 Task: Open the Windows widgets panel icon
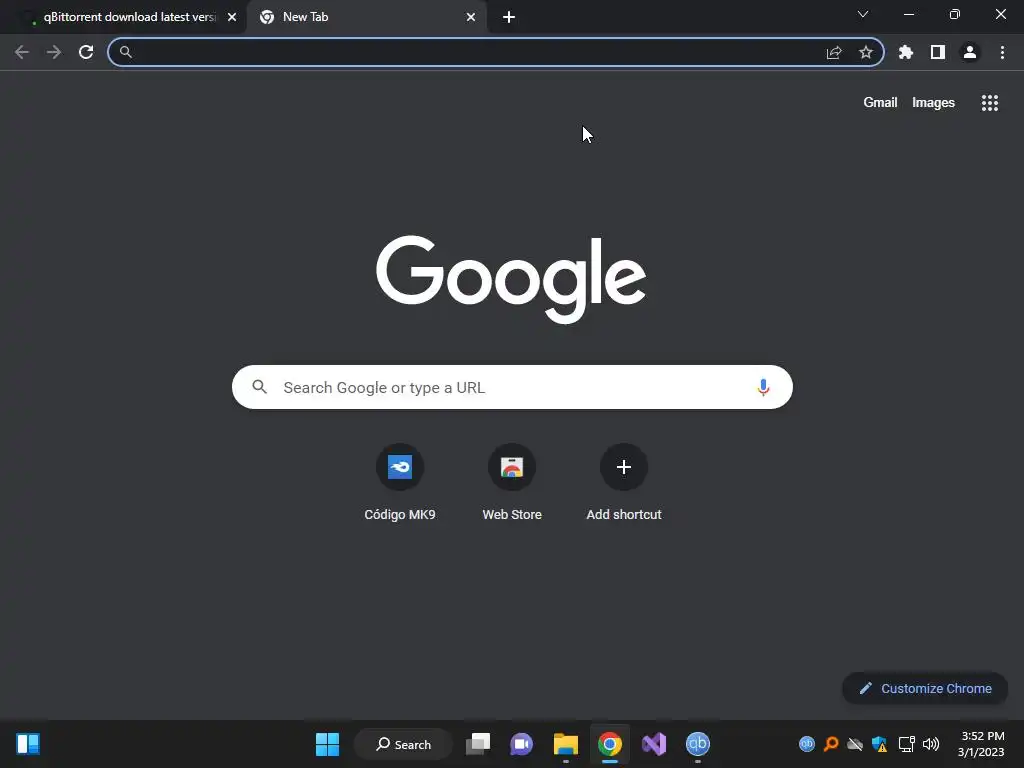[x=28, y=744]
